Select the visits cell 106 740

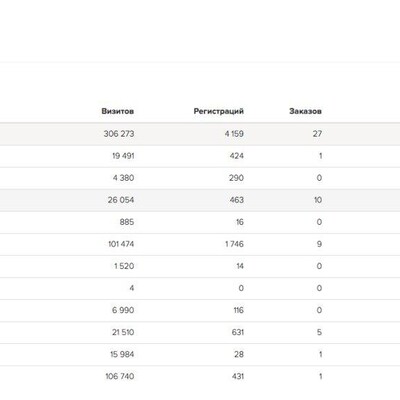tap(120, 376)
